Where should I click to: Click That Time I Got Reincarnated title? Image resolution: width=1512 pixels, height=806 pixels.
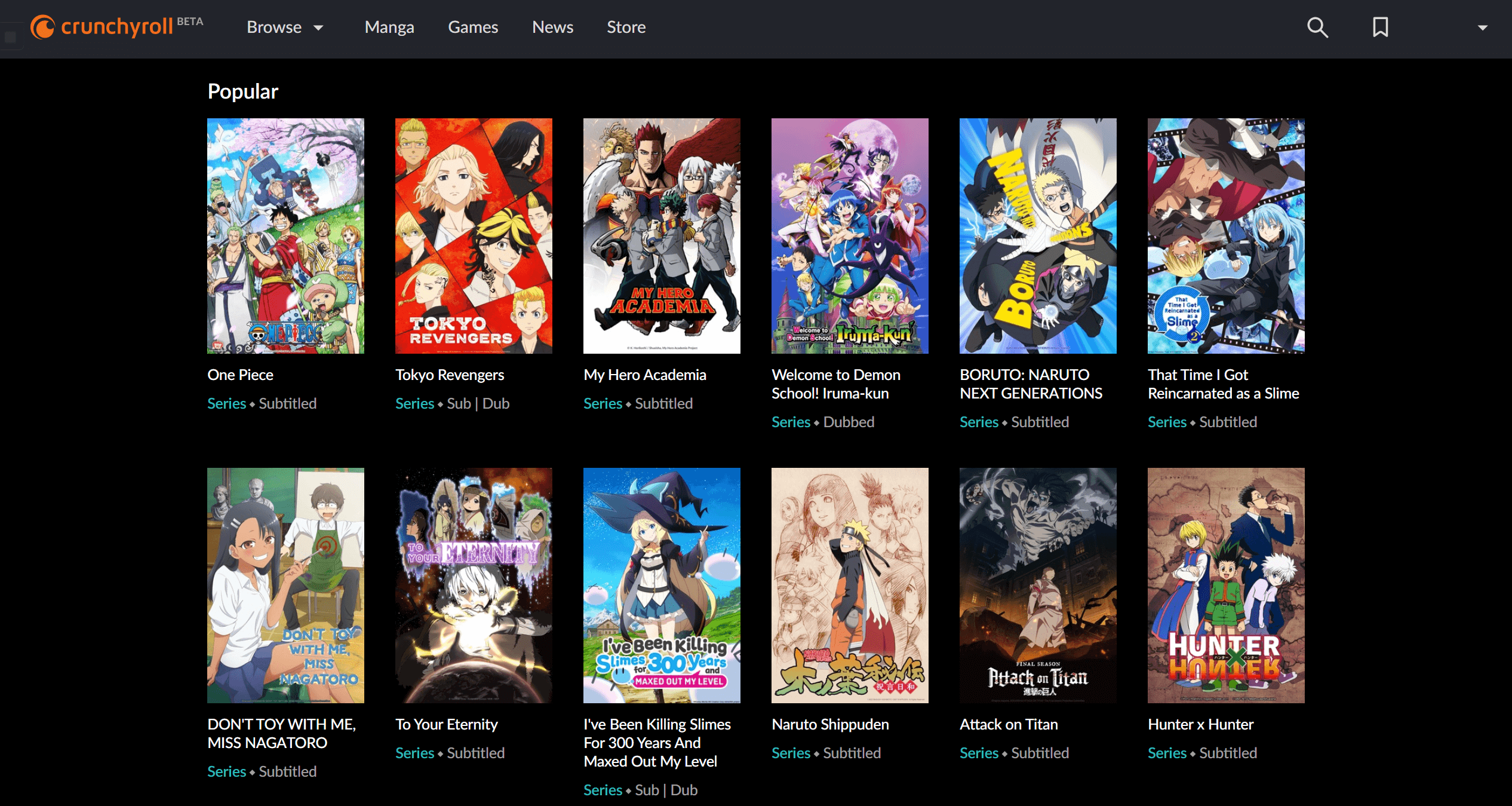[1224, 384]
